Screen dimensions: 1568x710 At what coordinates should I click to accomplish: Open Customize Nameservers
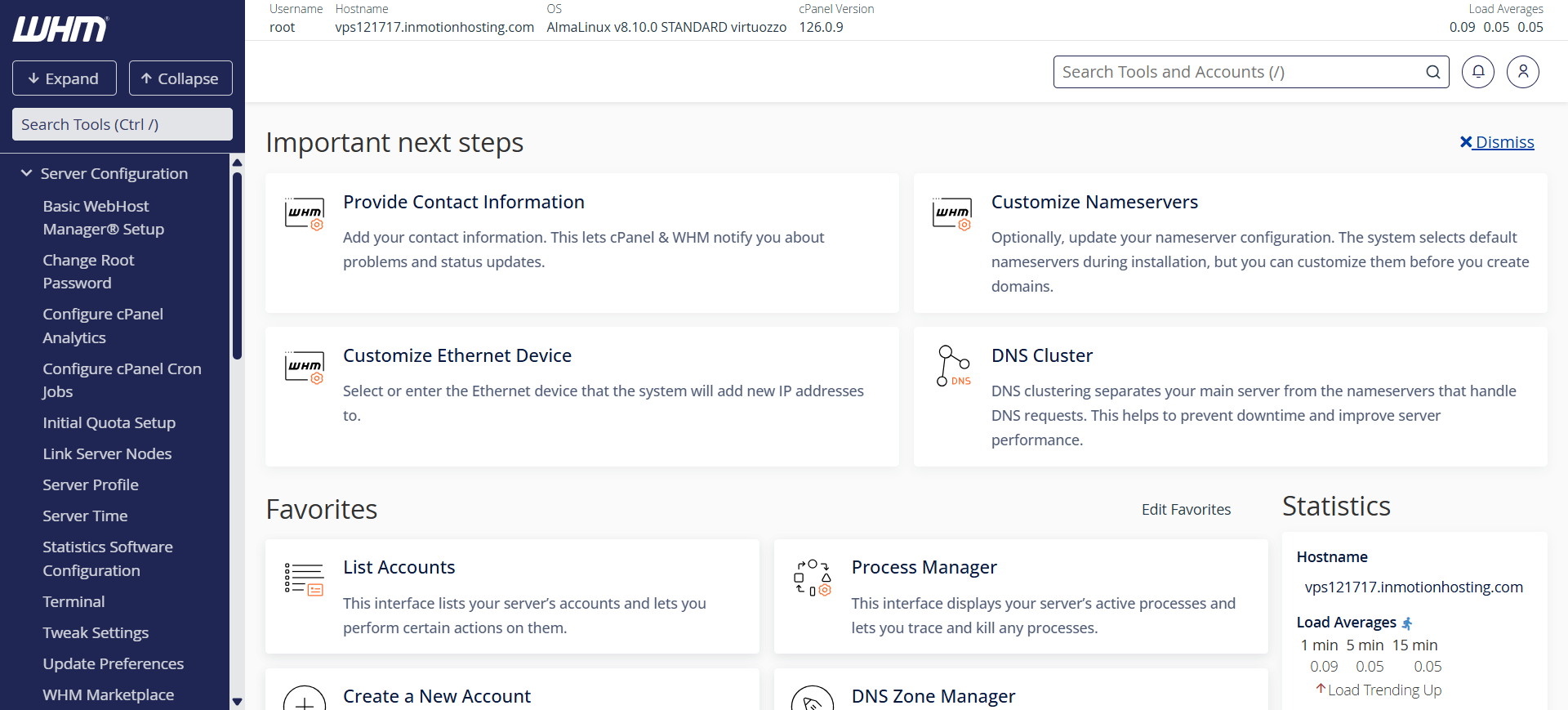click(1094, 202)
